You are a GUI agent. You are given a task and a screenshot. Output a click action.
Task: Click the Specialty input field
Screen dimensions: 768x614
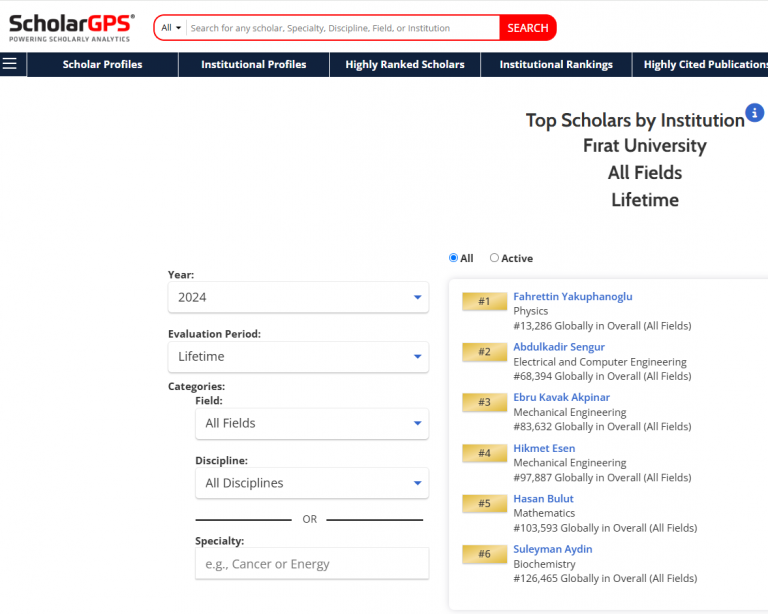tap(312, 564)
